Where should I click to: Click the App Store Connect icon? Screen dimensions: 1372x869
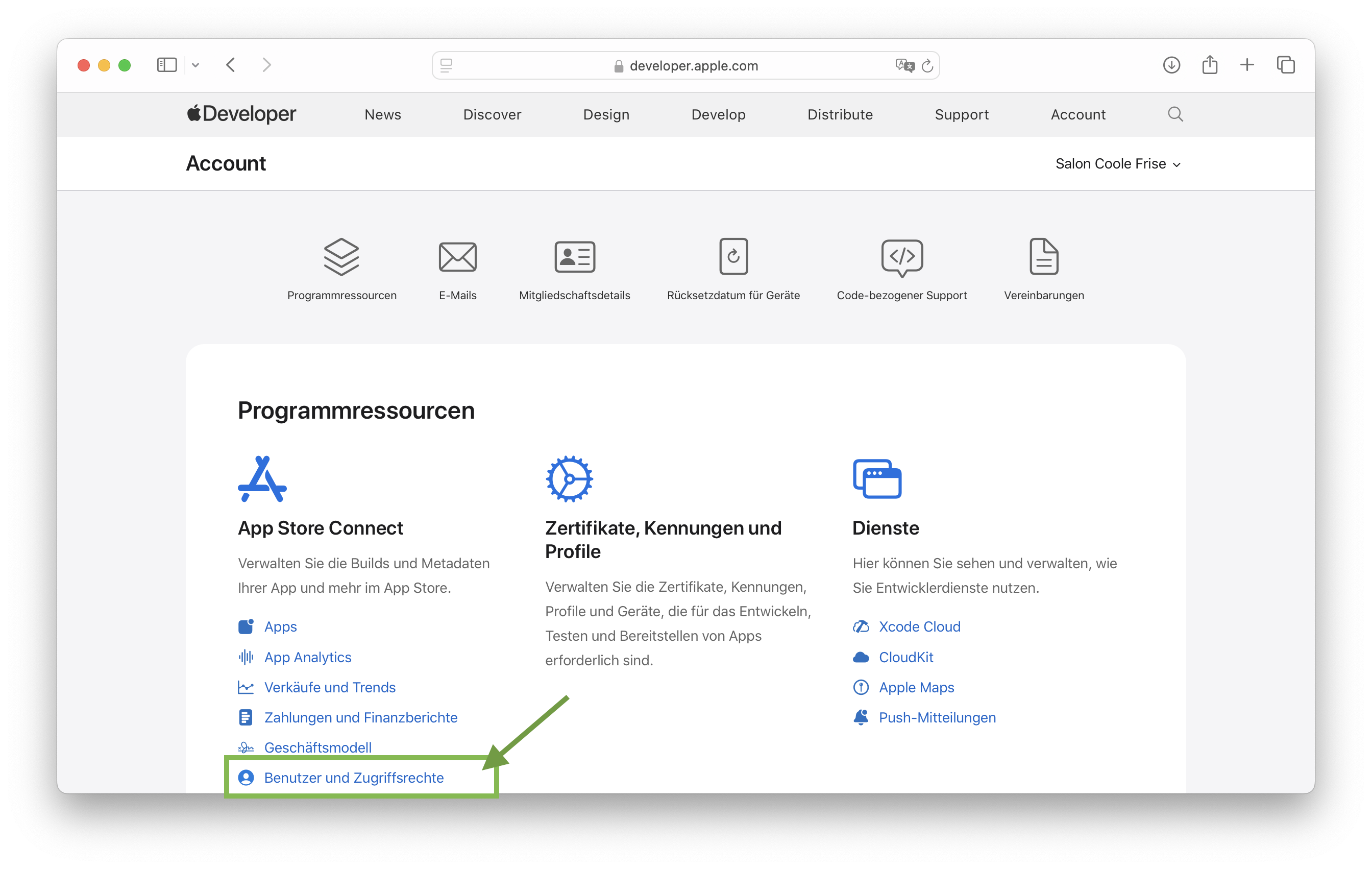tap(262, 478)
